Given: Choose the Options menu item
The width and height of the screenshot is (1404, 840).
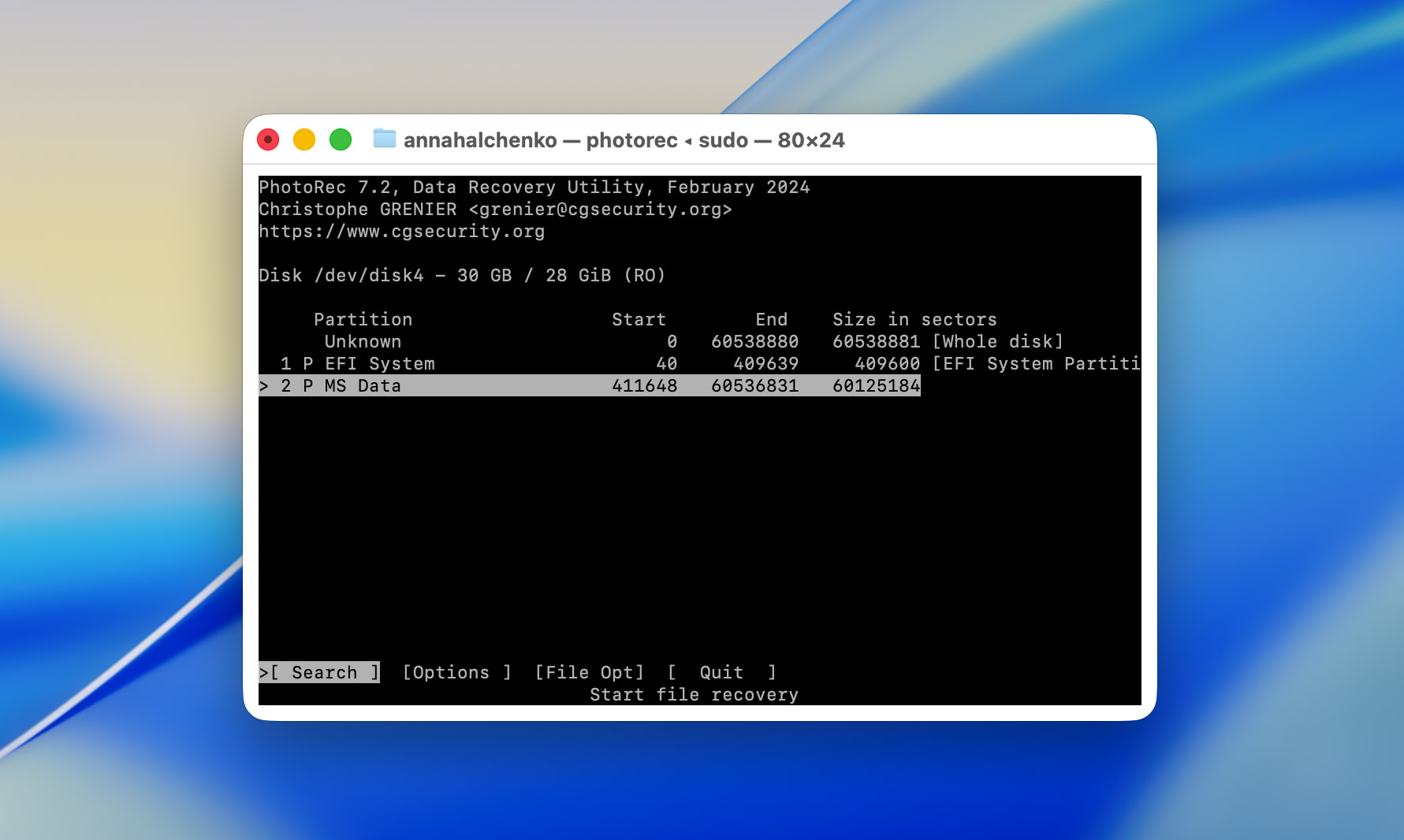Looking at the screenshot, I should (457, 672).
